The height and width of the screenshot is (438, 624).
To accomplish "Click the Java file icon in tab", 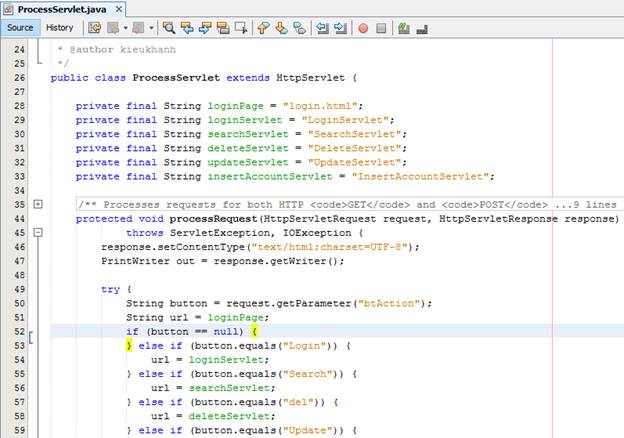I will point(8,9).
